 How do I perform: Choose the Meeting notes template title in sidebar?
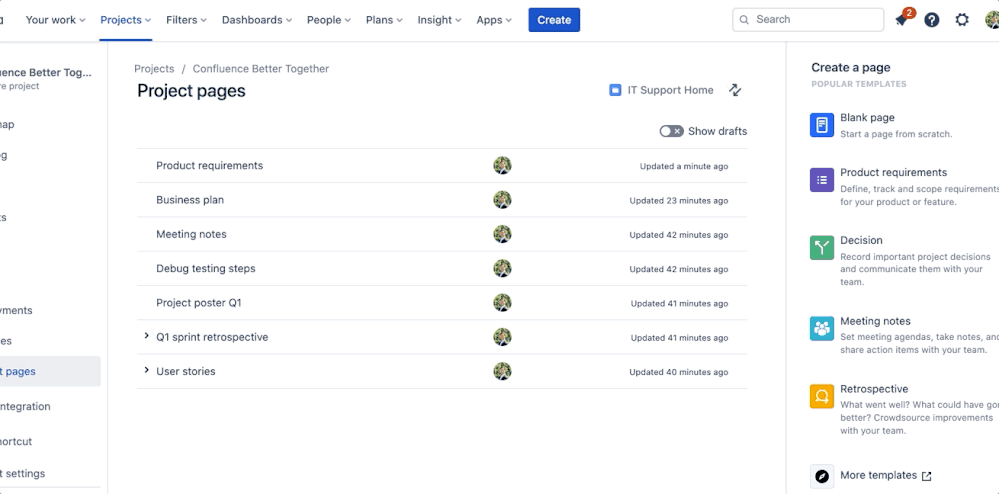pos(875,321)
